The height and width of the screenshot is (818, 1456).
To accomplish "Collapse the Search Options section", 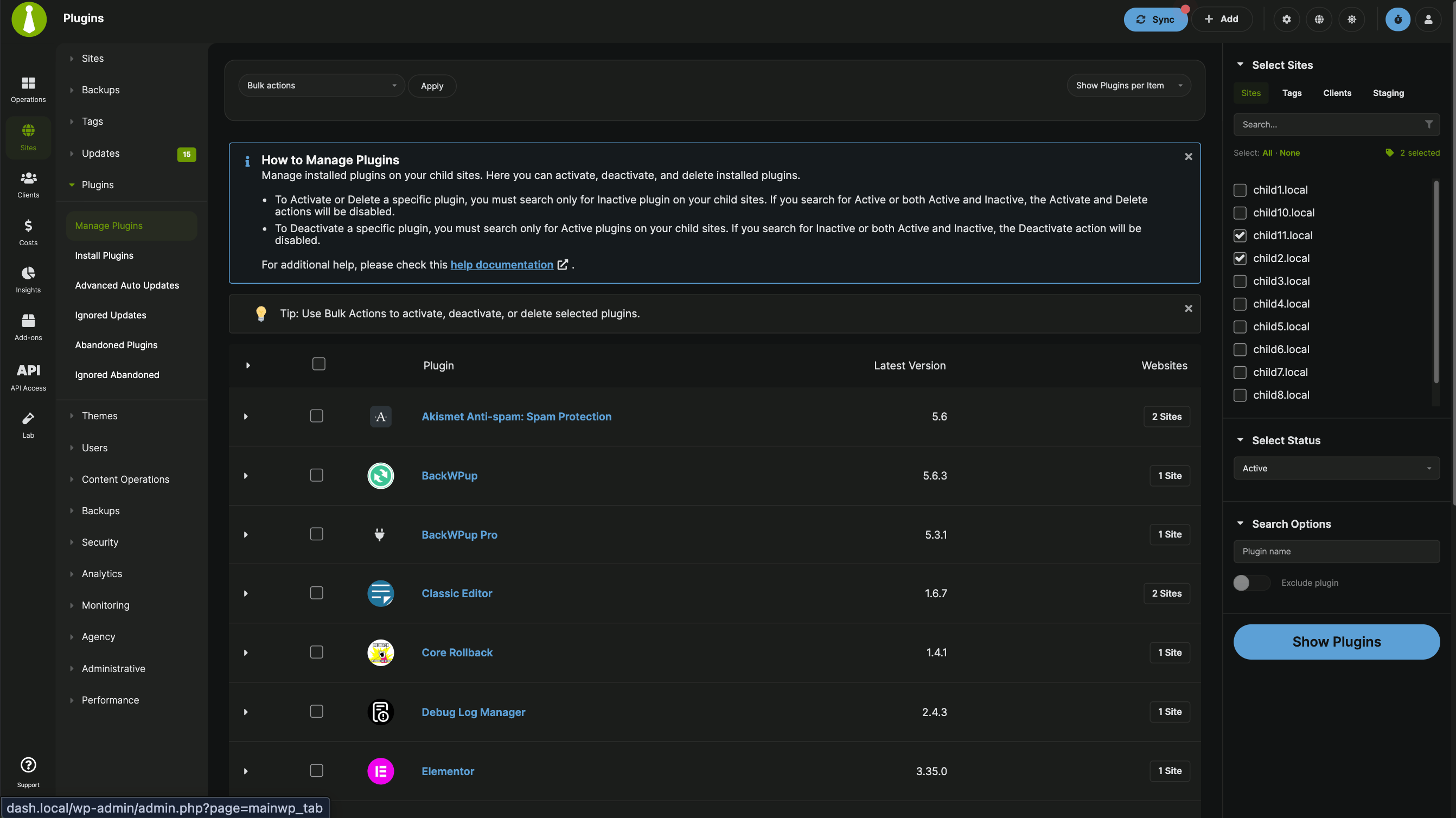I will tap(1240, 523).
